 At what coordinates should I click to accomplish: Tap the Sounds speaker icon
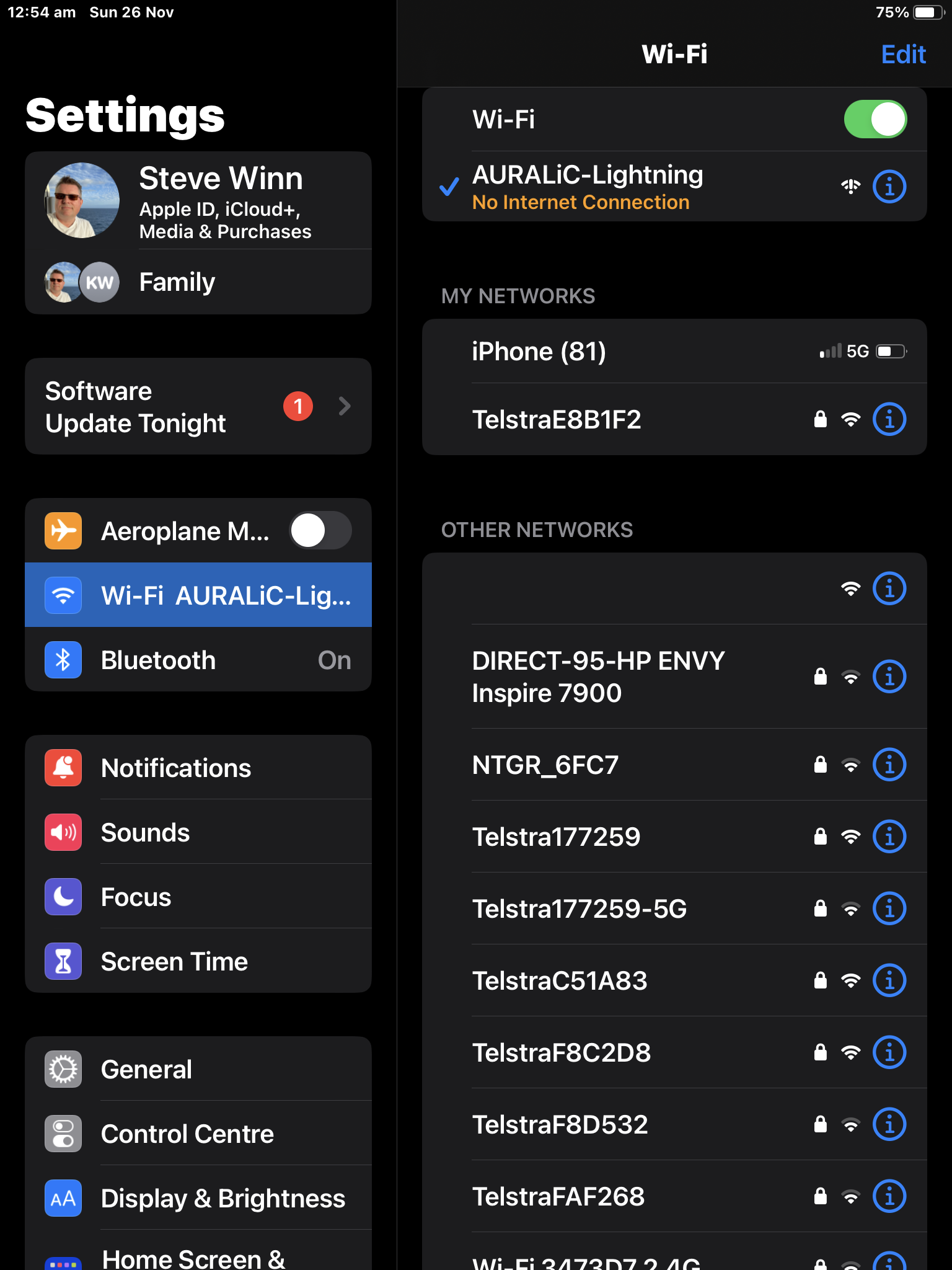pyautogui.click(x=63, y=832)
